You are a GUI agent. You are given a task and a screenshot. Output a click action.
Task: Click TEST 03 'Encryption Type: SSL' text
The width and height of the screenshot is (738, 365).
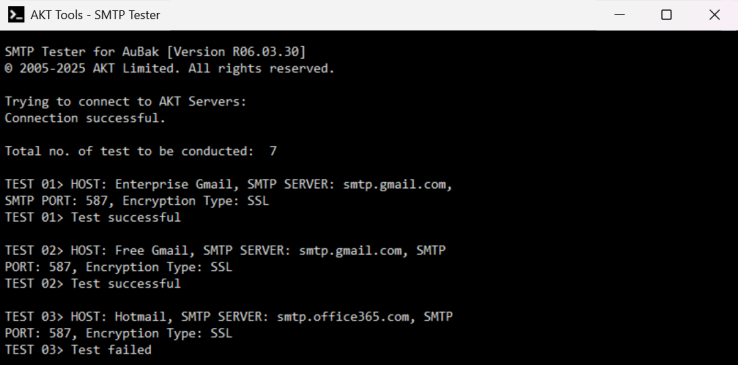[x=159, y=333]
